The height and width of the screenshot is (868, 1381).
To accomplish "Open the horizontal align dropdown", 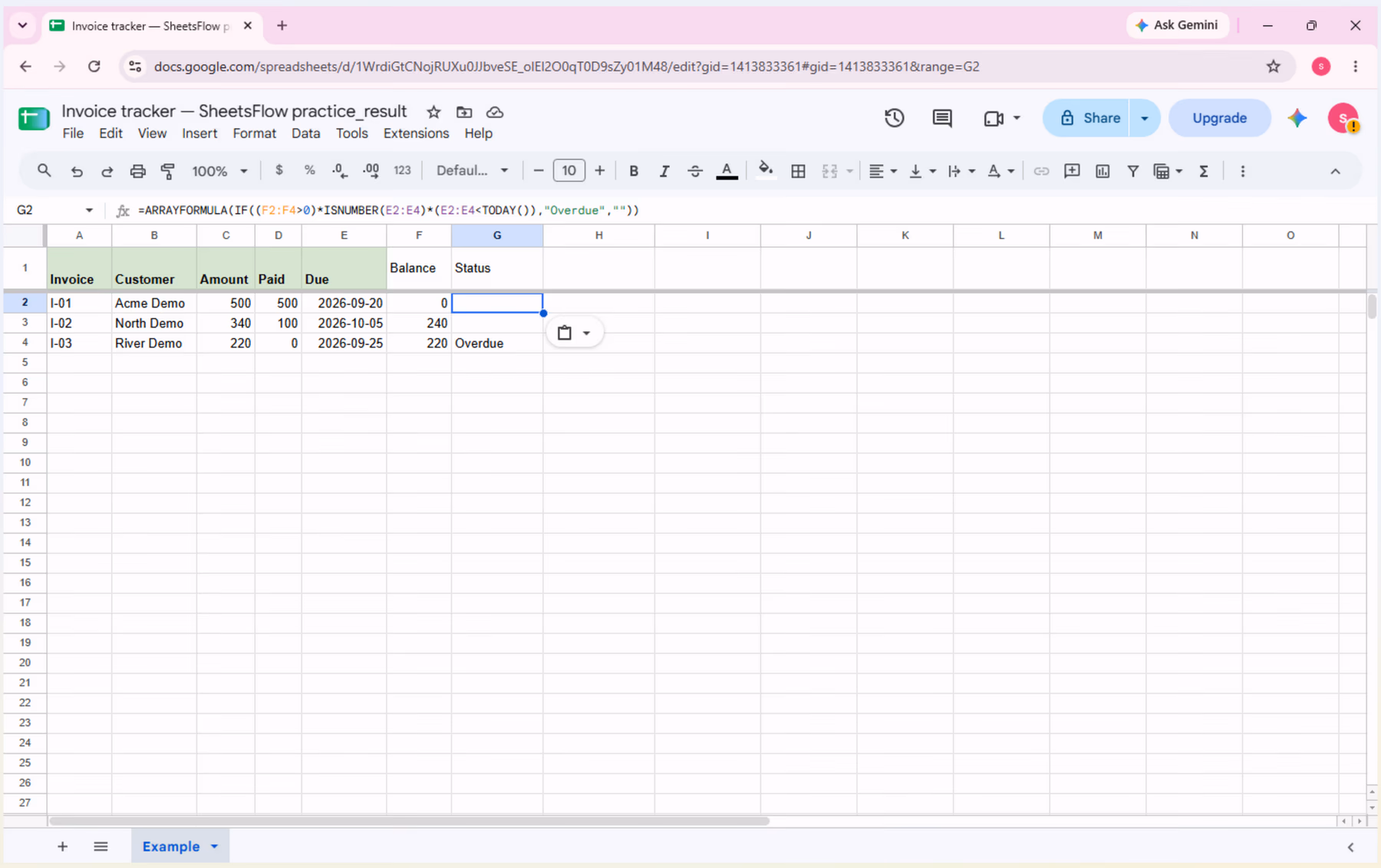I will coord(882,171).
